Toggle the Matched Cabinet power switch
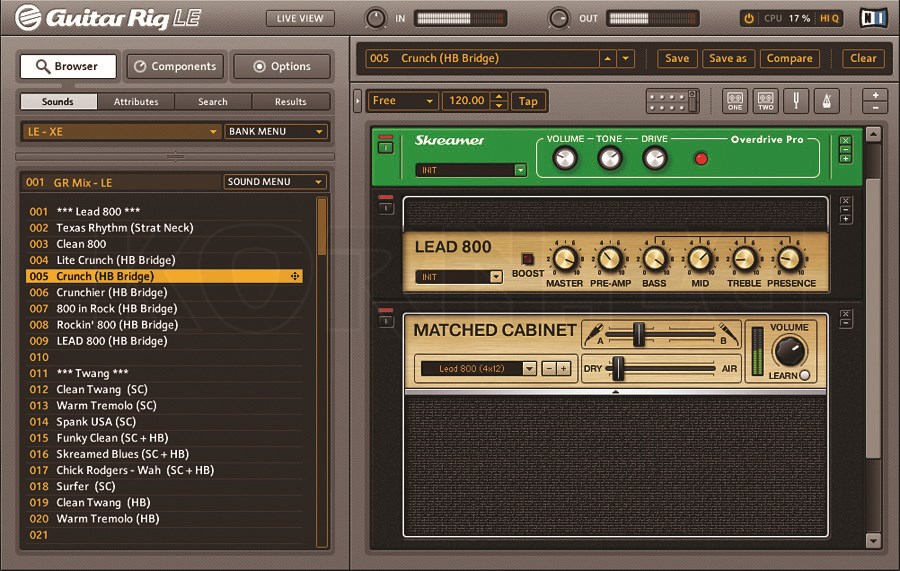900x571 pixels. tap(386, 321)
